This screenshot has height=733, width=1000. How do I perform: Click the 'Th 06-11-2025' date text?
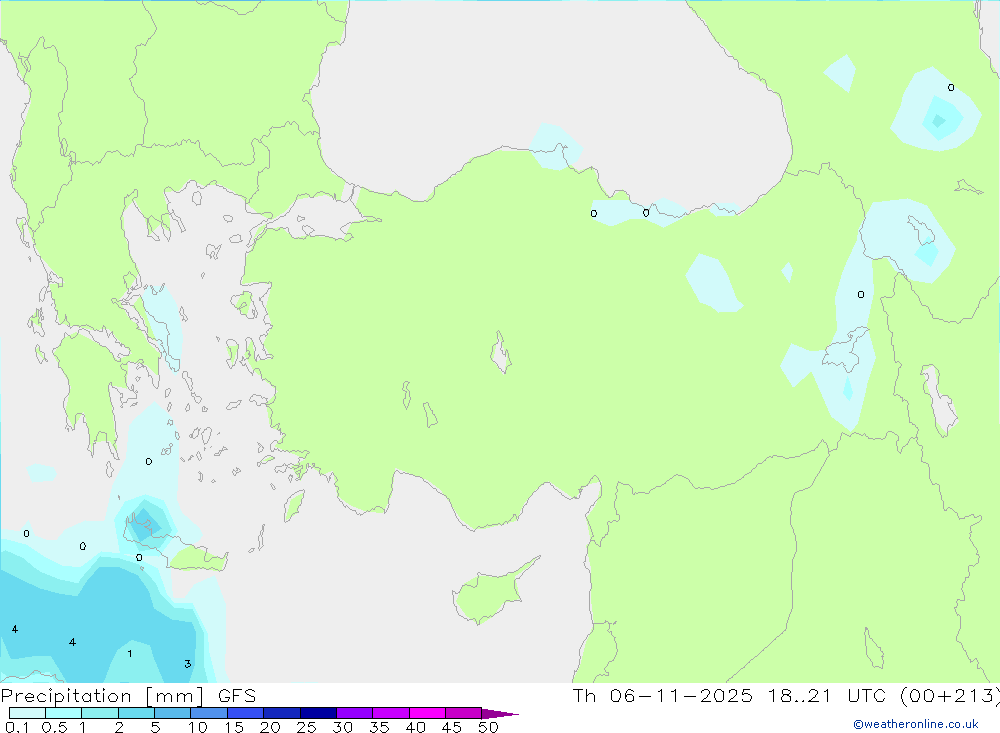pyautogui.click(x=662, y=695)
